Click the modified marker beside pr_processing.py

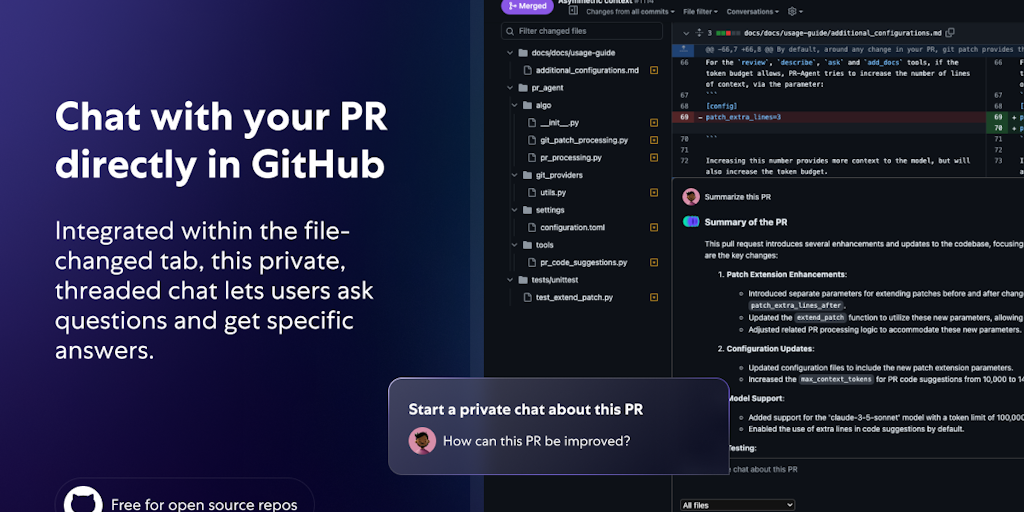click(x=654, y=157)
